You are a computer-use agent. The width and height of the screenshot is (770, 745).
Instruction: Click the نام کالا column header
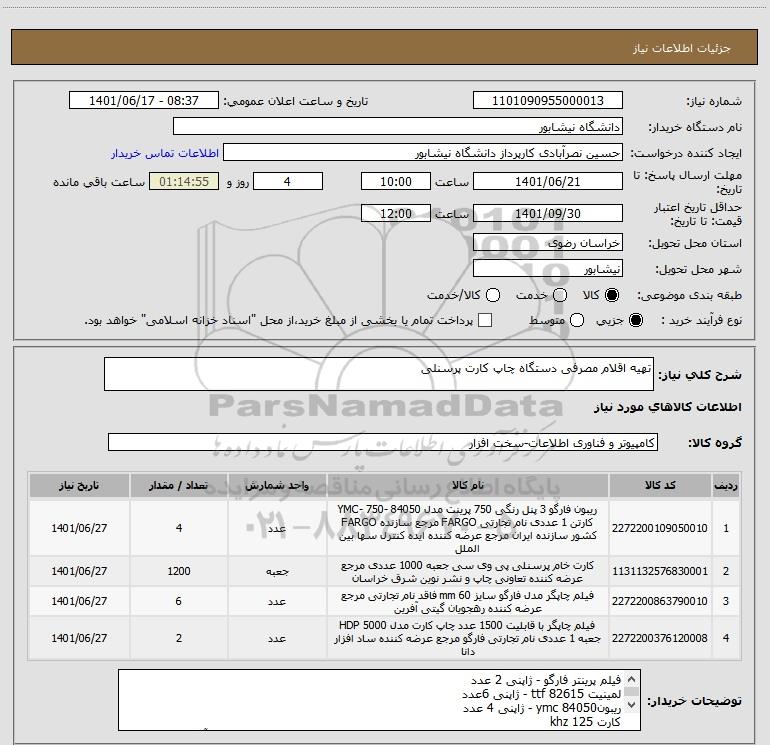pos(468,485)
